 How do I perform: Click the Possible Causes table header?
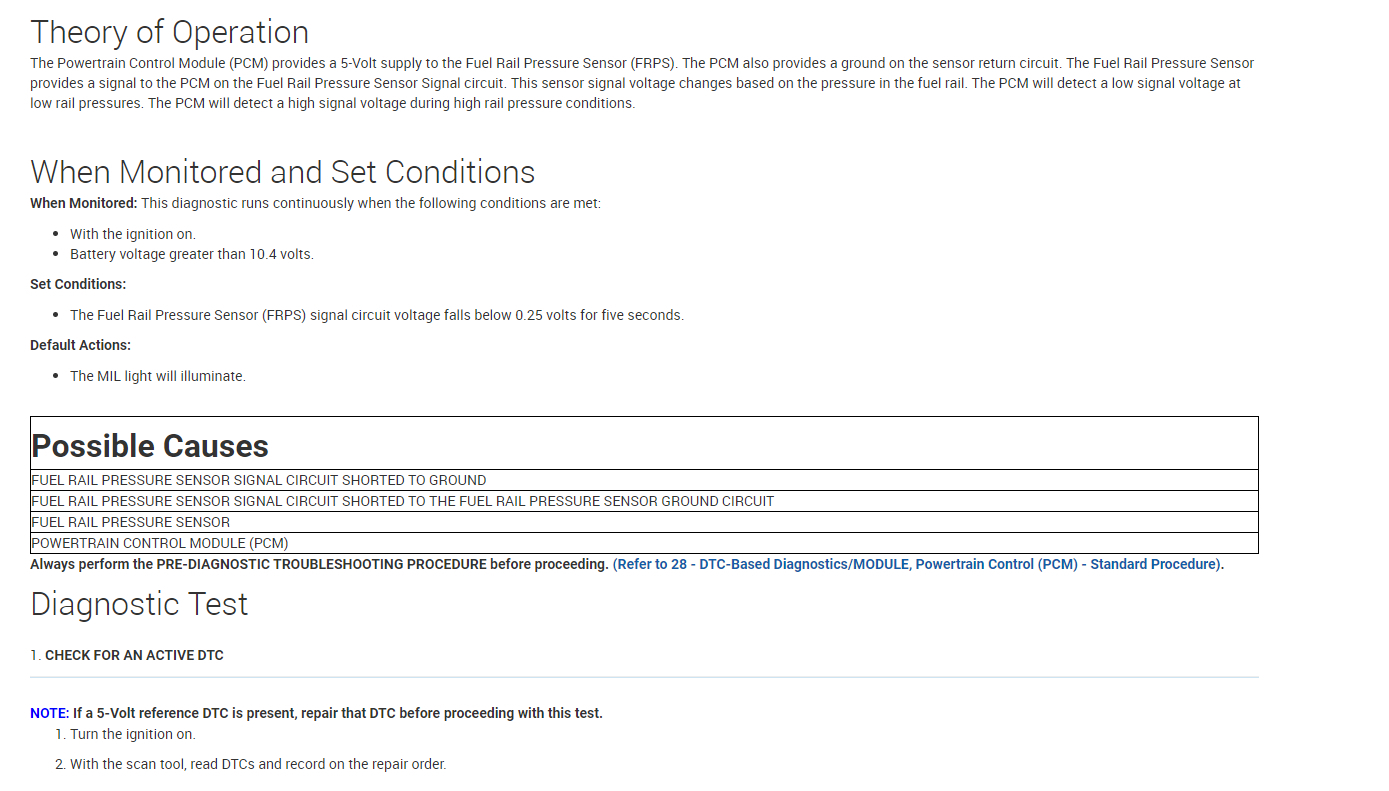click(150, 446)
